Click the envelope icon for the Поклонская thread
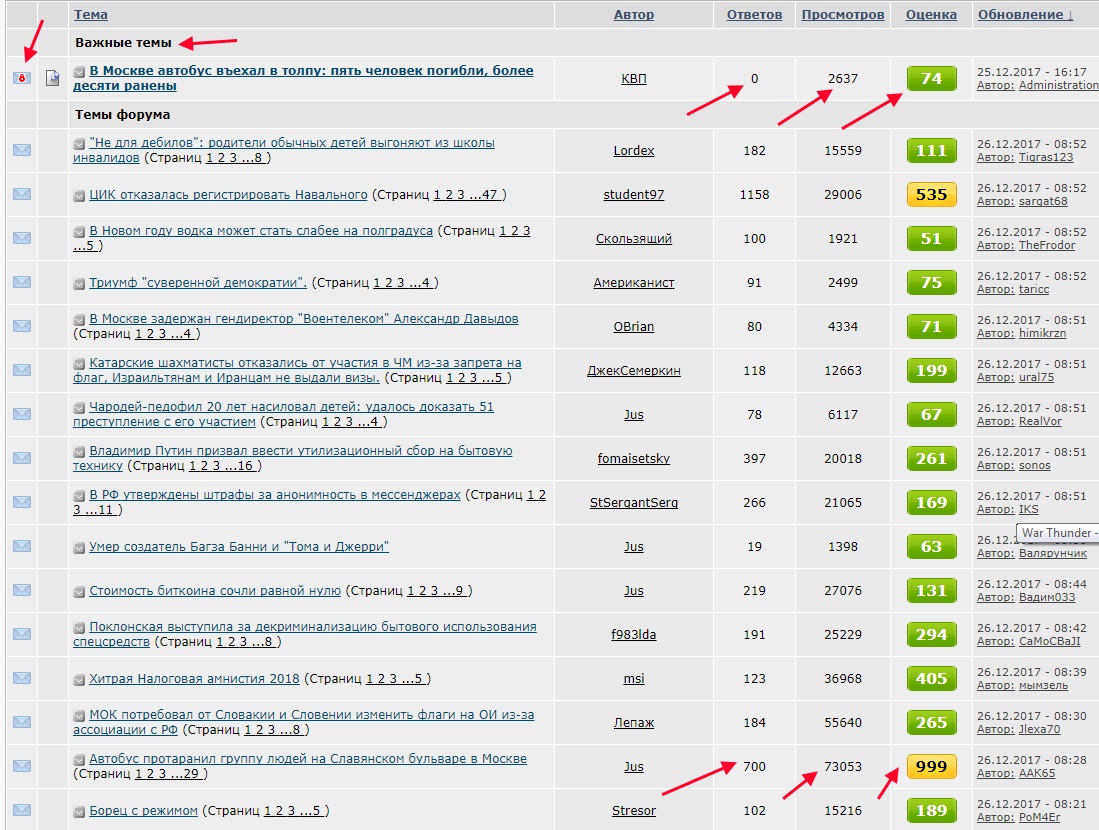The image size is (1099, 830). [x=22, y=634]
